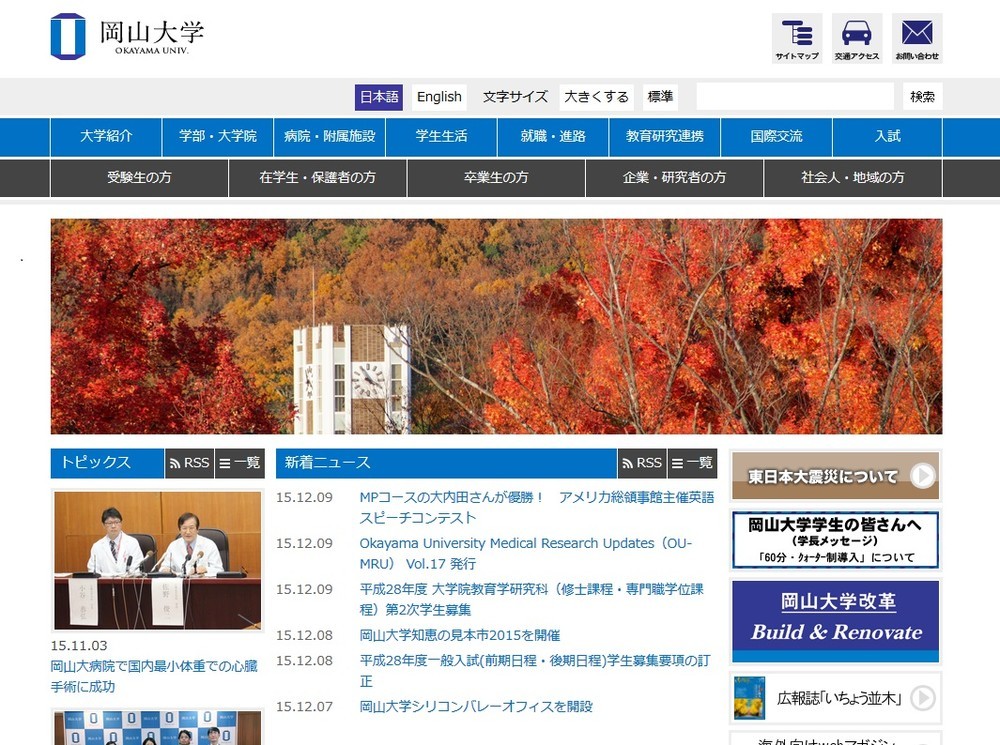Click the Okayama University logo

pyautogui.click(x=125, y=38)
